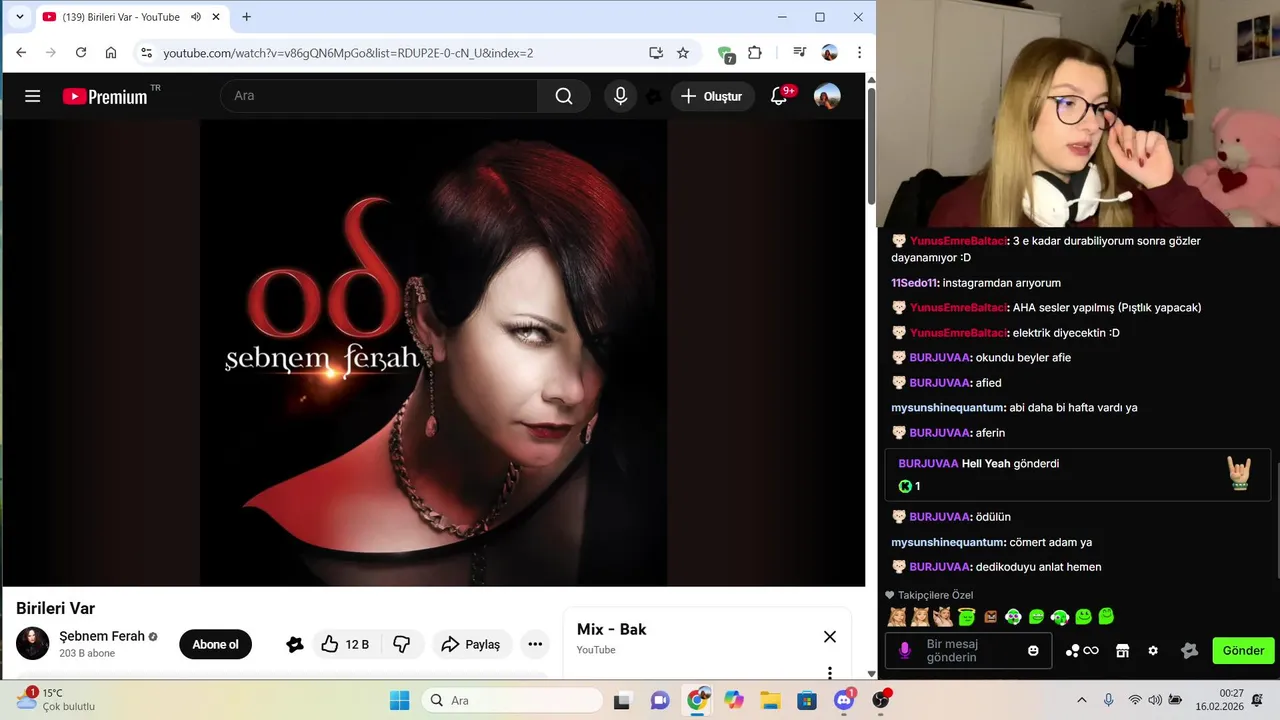Bookmark this page with star icon

click(683, 52)
